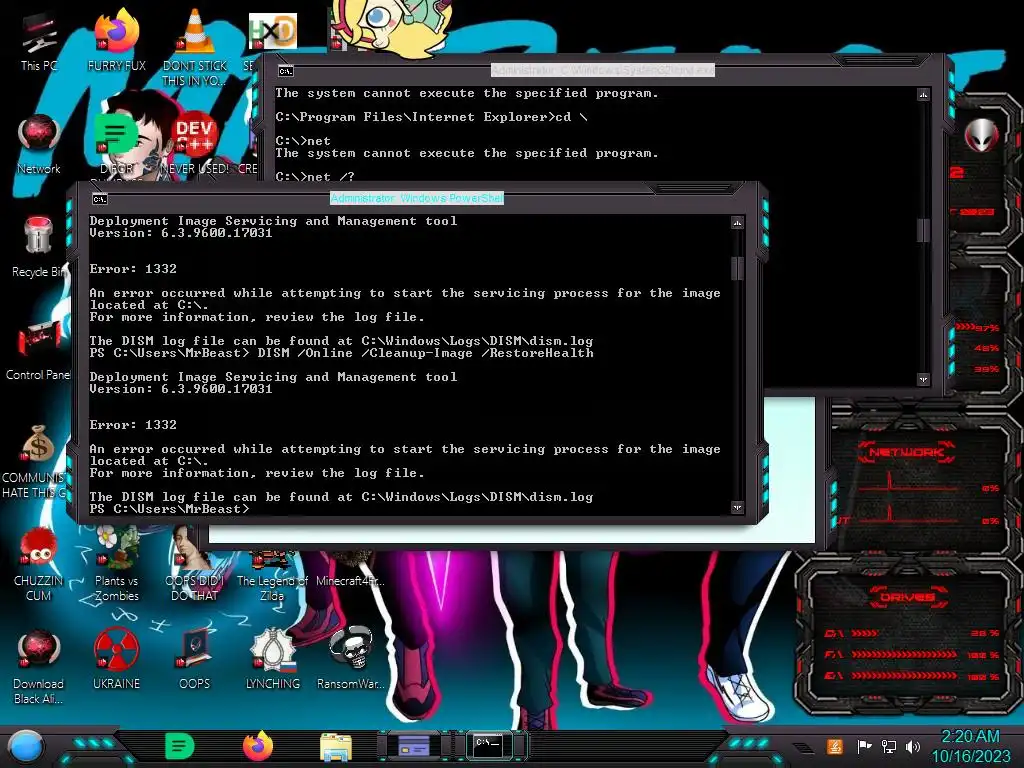The height and width of the screenshot is (768, 1024).
Task: Select the red fuzzy Chuzzle game icon
Action: pyautogui.click(x=39, y=548)
